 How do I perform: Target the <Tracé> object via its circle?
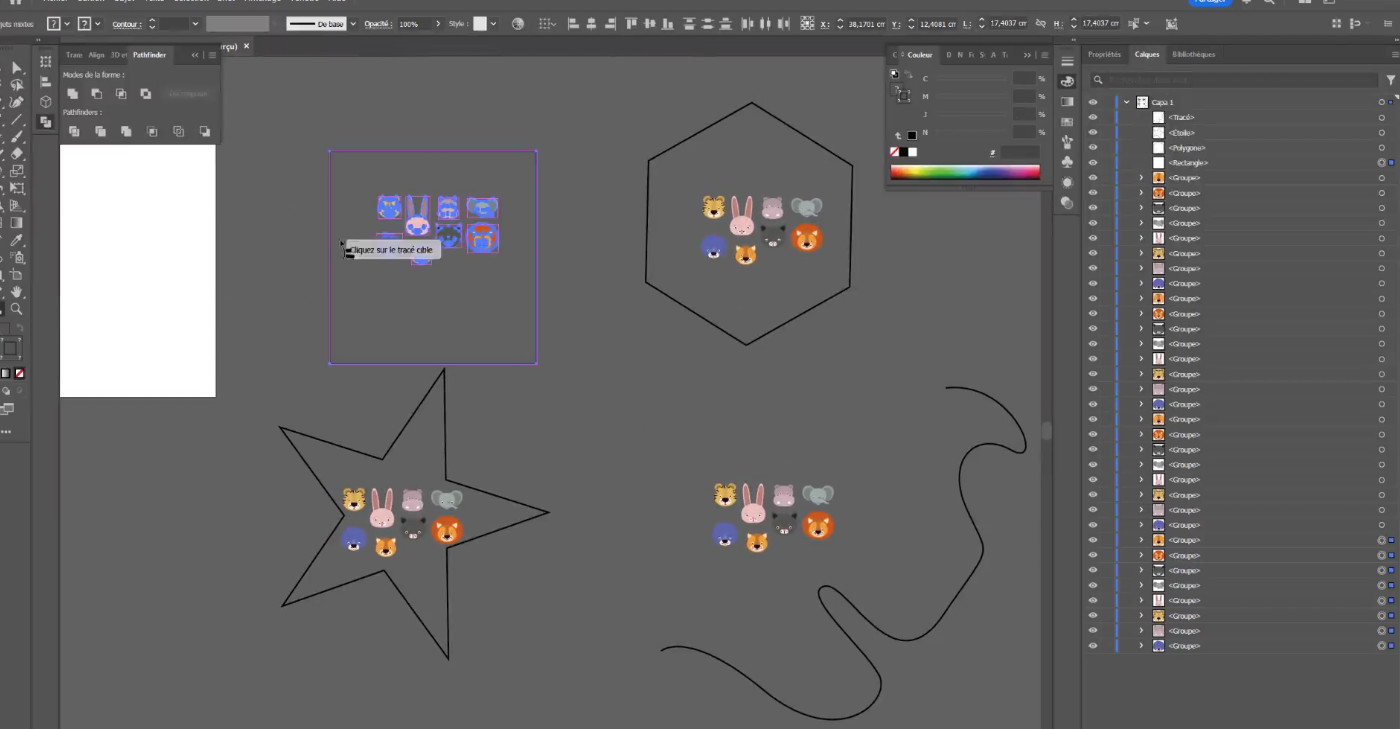[1381, 117]
